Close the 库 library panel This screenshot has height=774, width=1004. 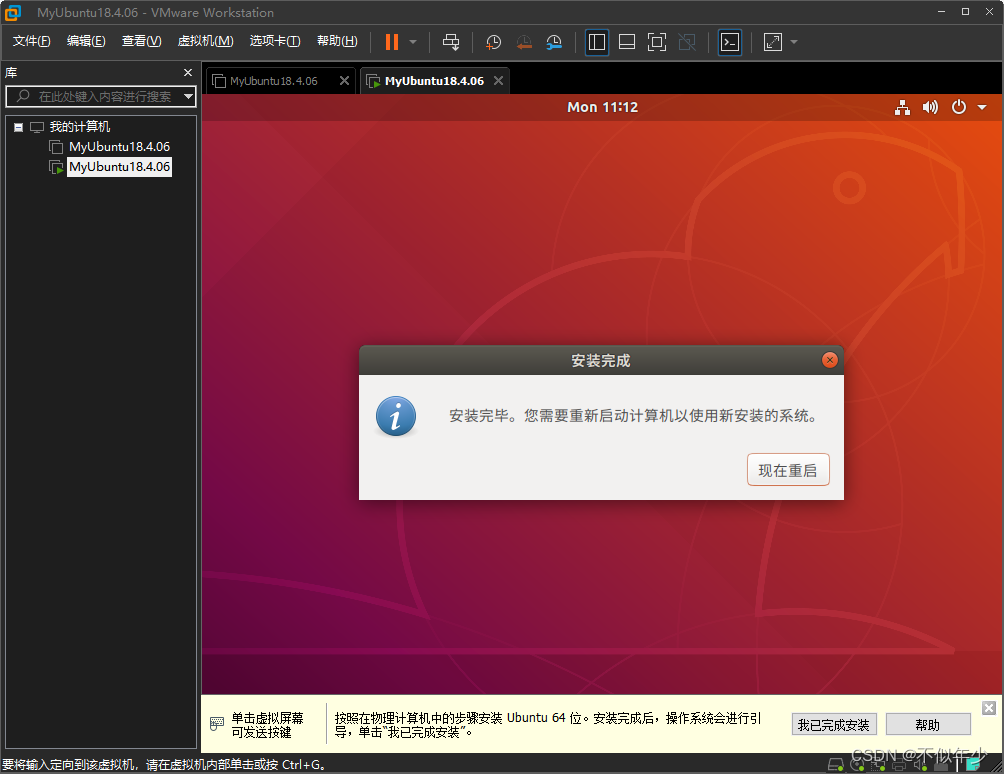point(188,73)
